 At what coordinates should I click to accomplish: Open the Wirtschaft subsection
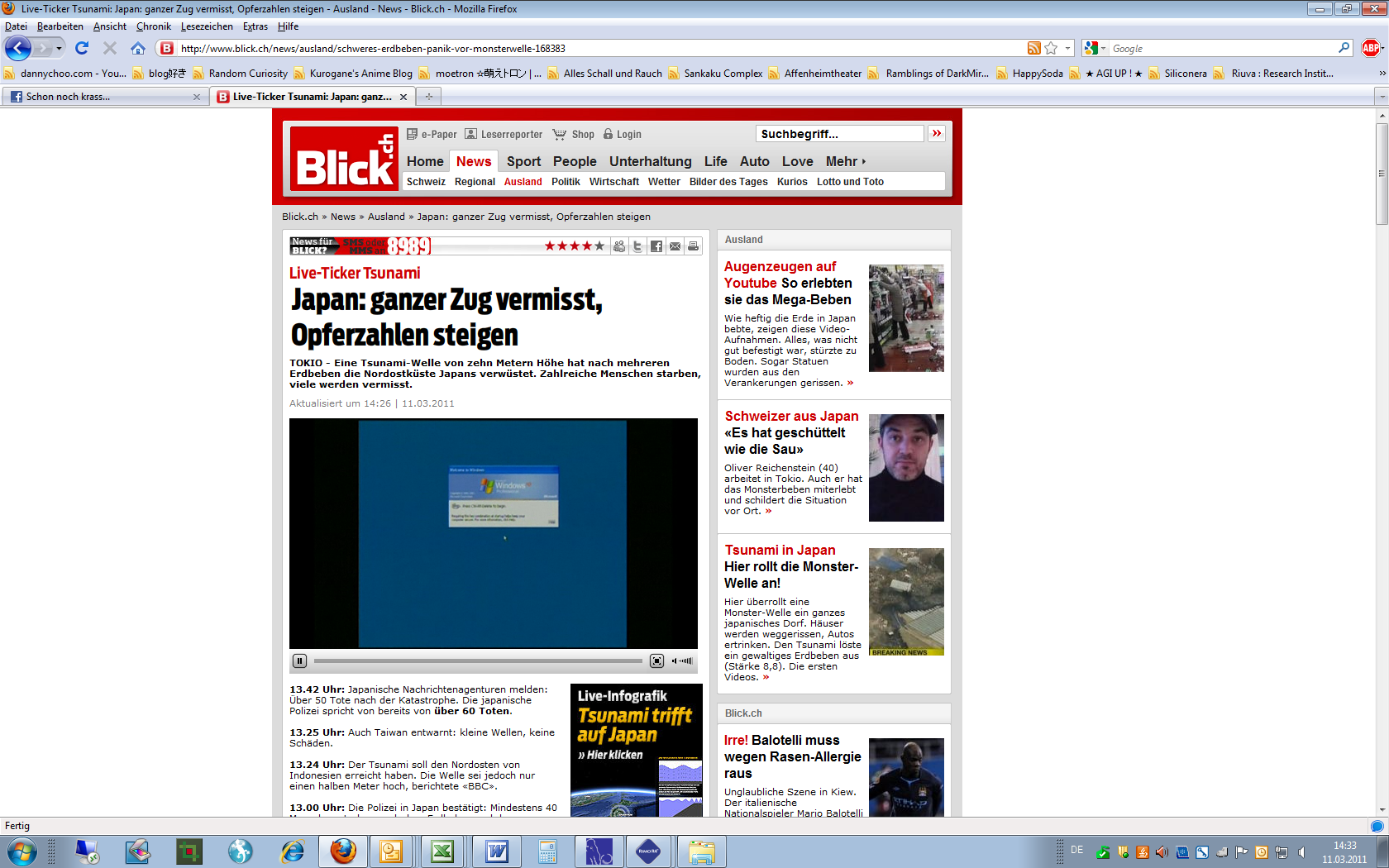click(x=614, y=182)
